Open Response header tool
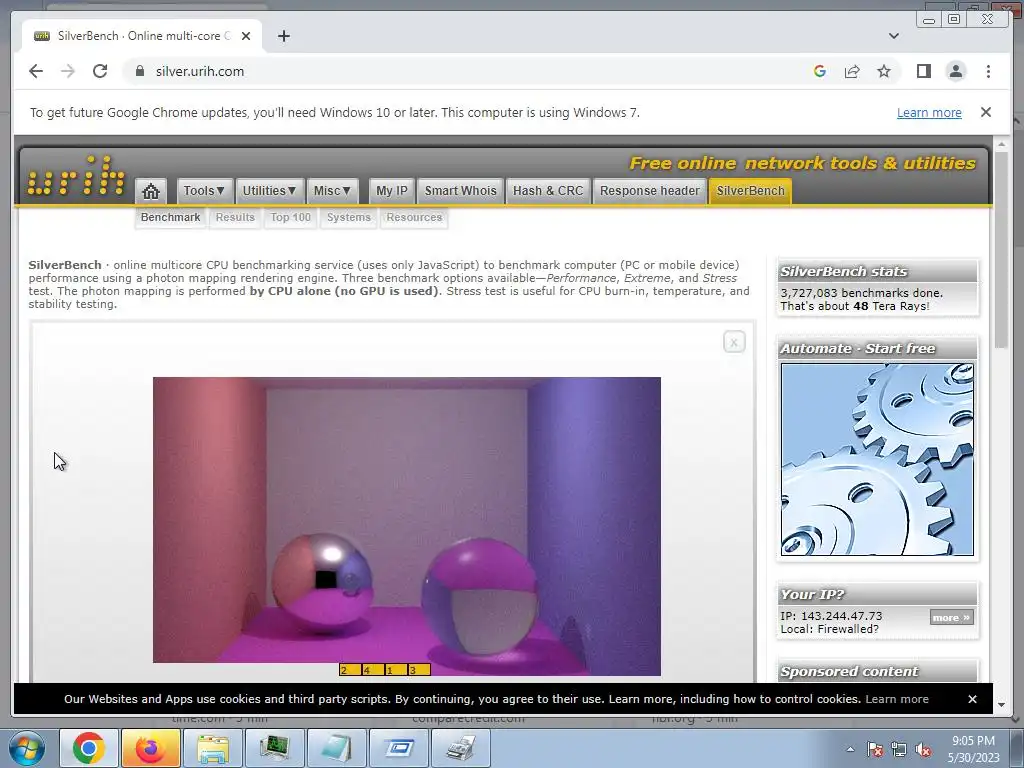The width and height of the screenshot is (1024, 768). [650, 191]
